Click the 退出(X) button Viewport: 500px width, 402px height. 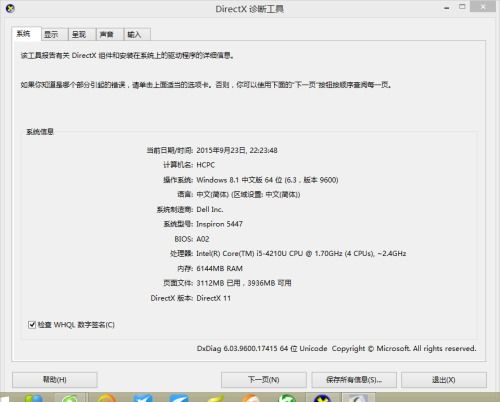coord(444,380)
